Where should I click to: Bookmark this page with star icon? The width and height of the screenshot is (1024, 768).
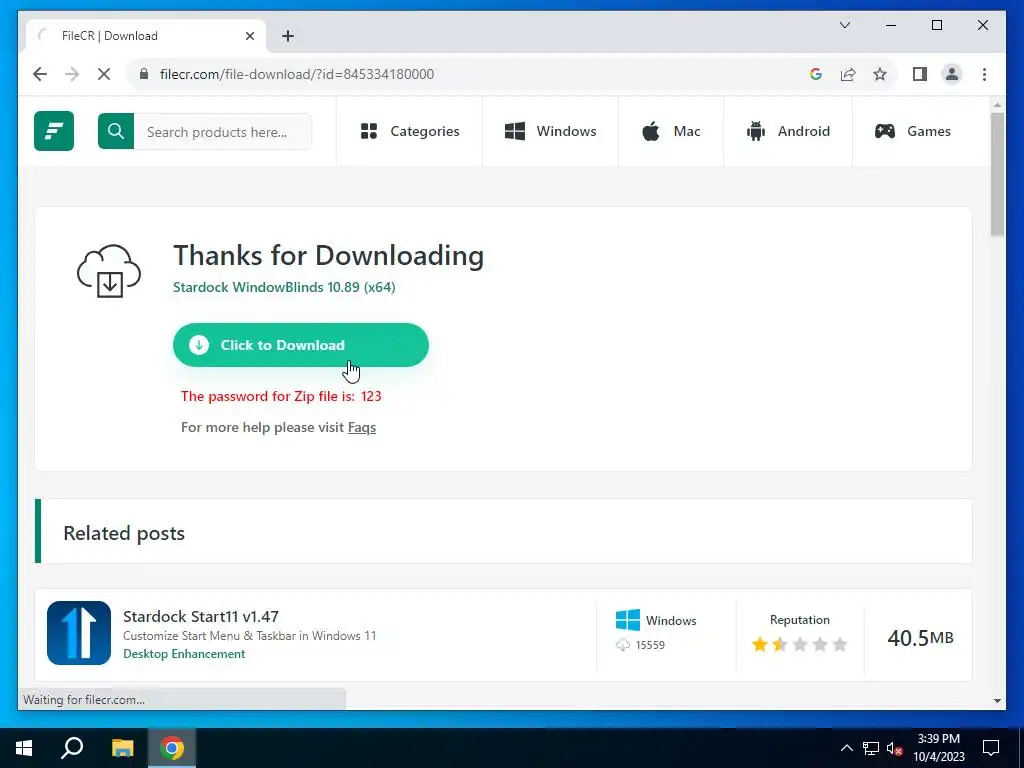click(x=880, y=74)
